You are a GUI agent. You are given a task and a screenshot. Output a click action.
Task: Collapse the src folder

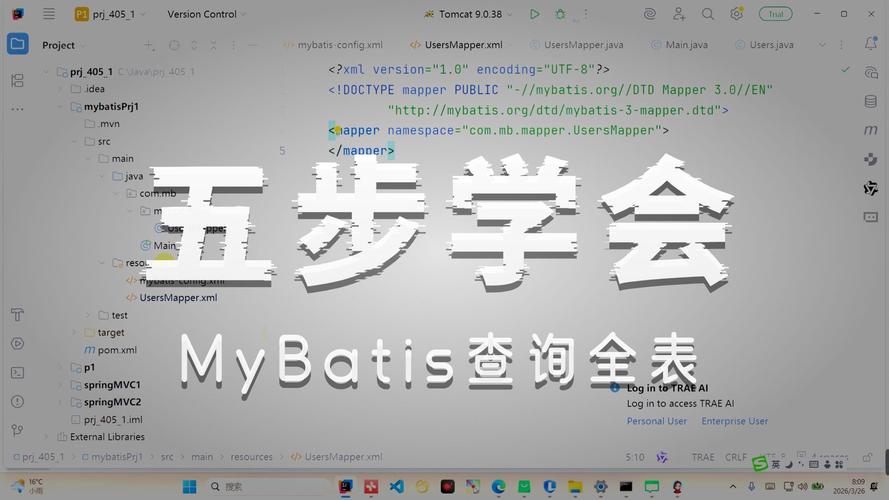pyautogui.click(x=74, y=141)
